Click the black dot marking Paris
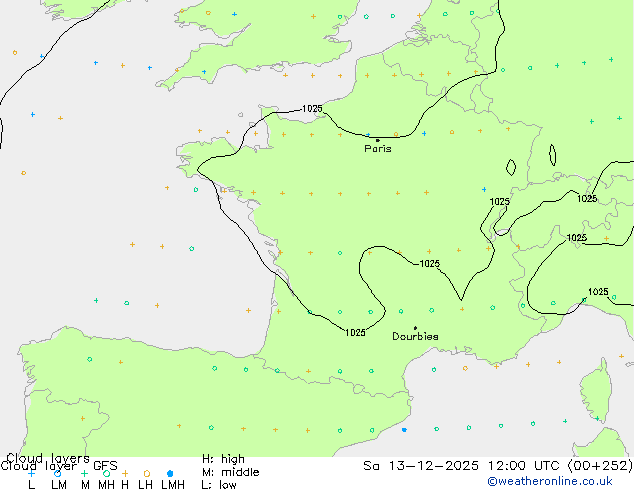Viewport: 634px width, 490px height. tap(378, 140)
